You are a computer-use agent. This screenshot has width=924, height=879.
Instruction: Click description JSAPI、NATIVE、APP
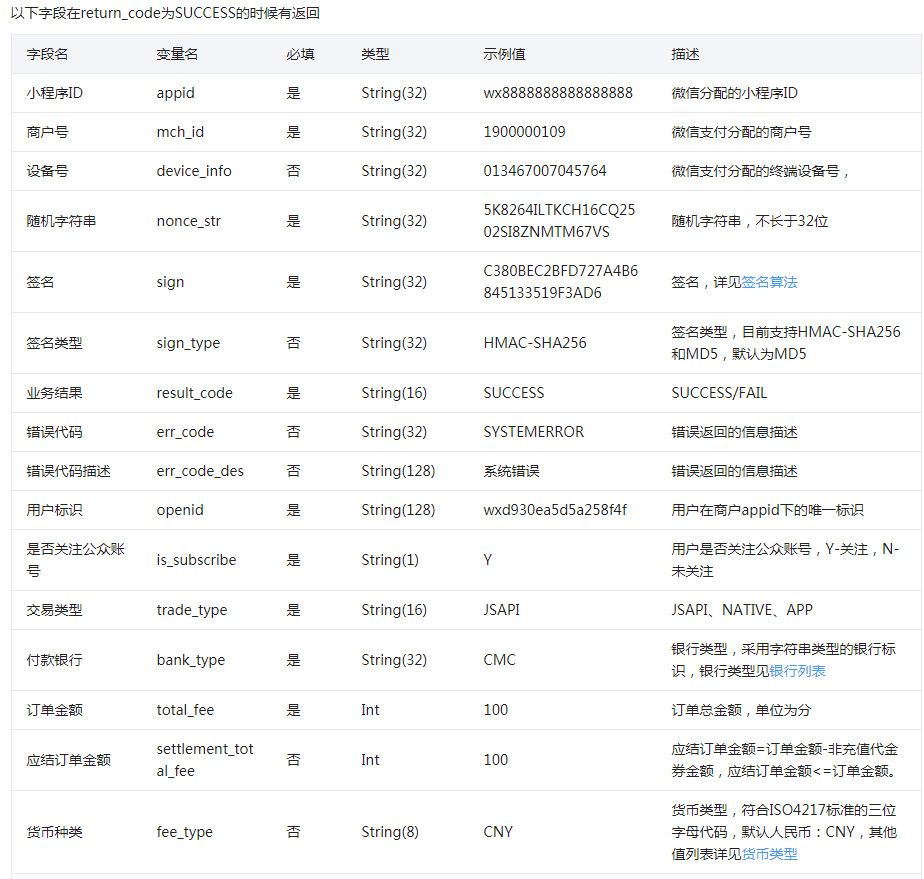742,610
